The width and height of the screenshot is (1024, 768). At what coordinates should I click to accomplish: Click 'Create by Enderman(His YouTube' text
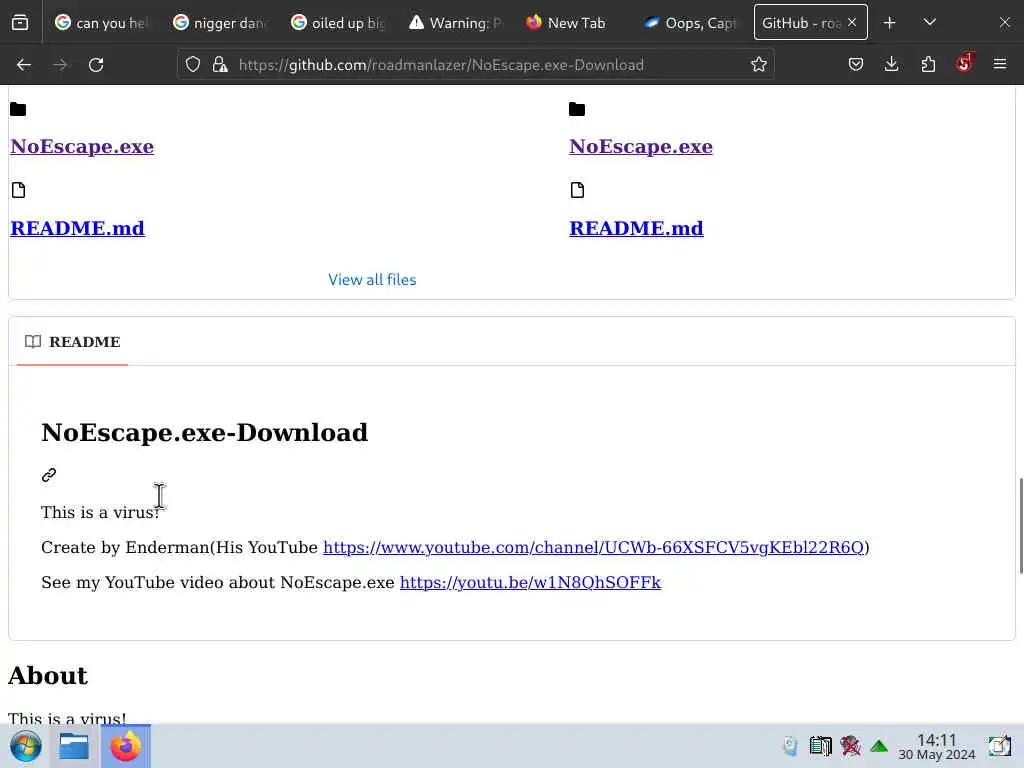(180, 547)
